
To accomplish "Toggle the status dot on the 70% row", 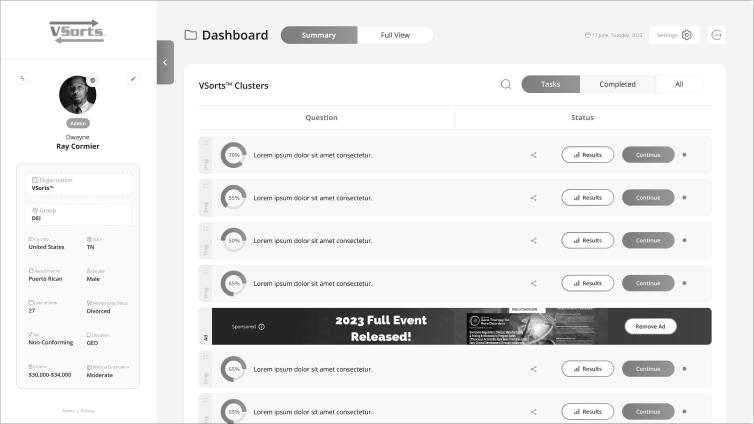I will [x=684, y=155].
